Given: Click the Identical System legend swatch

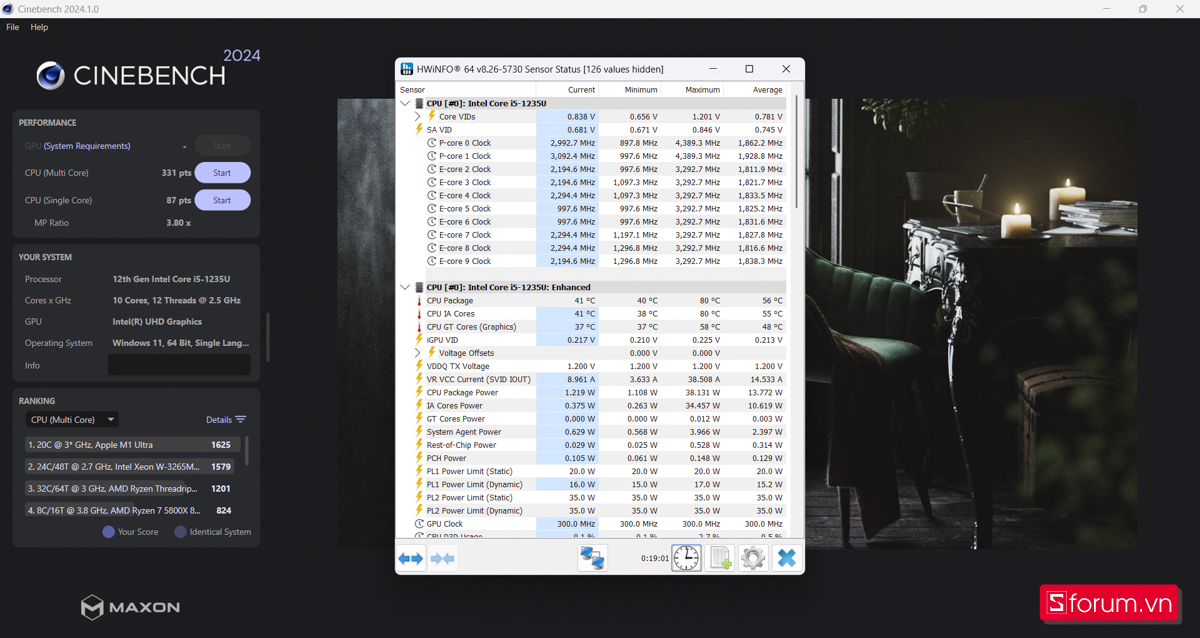Looking at the screenshot, I should click(181, 532).
